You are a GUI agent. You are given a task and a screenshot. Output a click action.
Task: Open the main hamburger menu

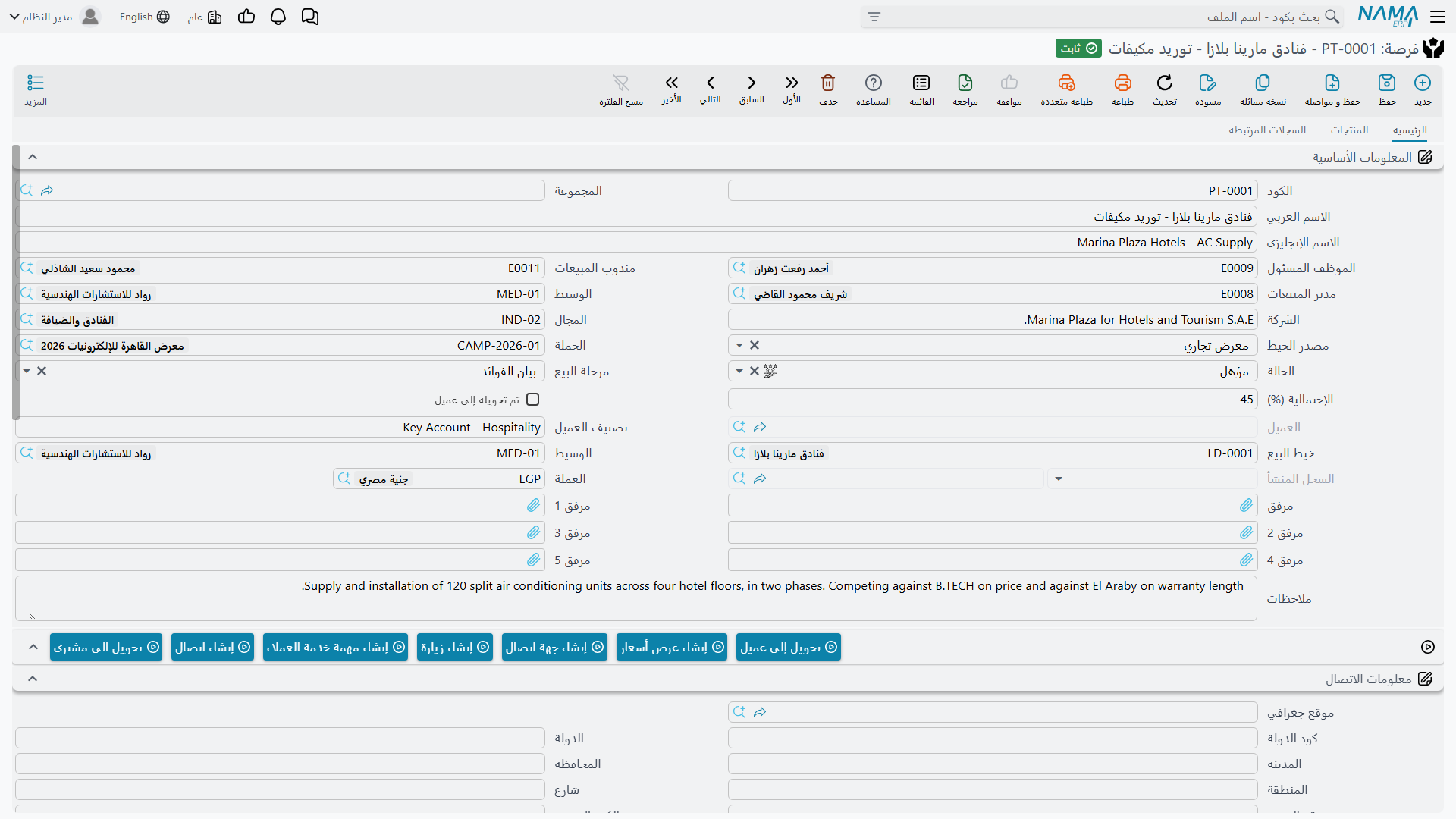1437,17
